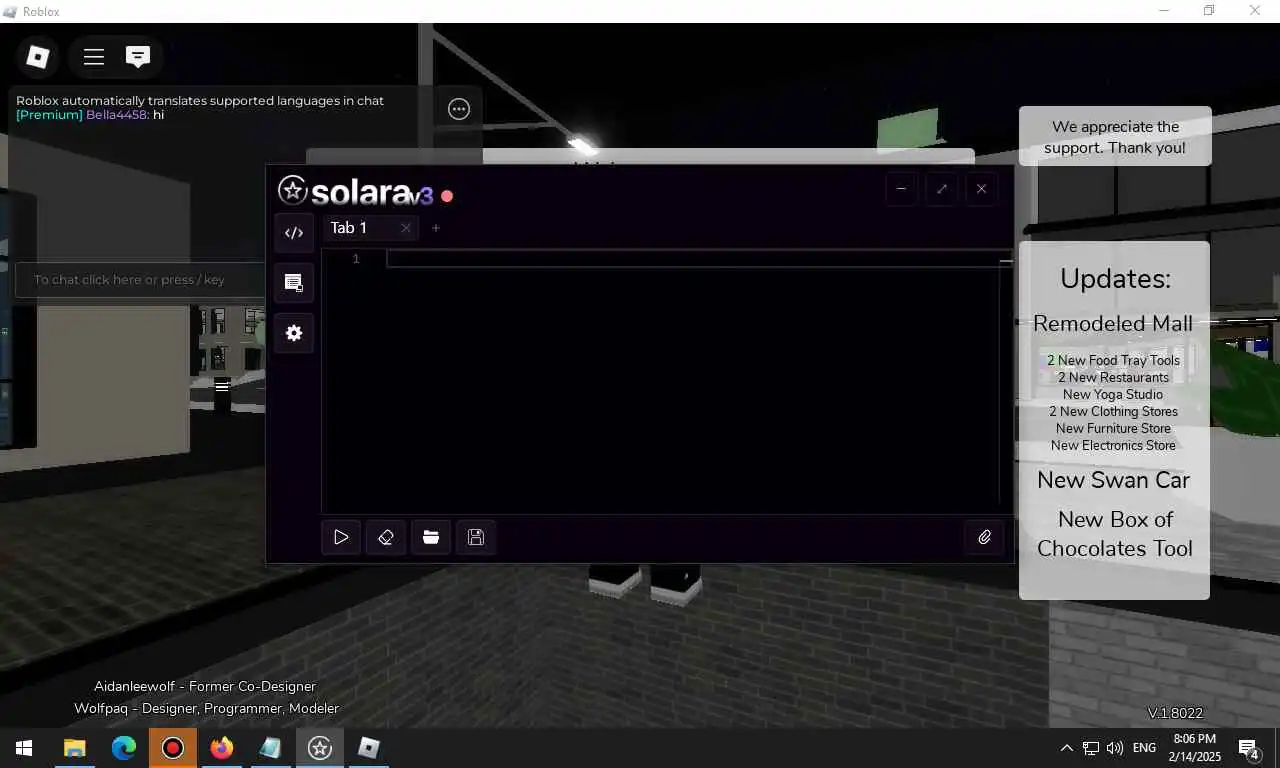This screenshot has height=768, width=1280.
Task: Open volume control in system tray
Action: pos(1115,748)
